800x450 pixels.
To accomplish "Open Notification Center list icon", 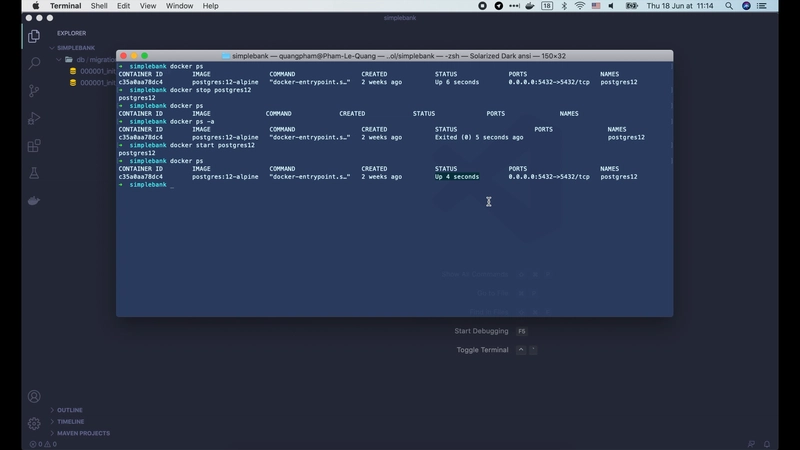I will pos(762,6).
